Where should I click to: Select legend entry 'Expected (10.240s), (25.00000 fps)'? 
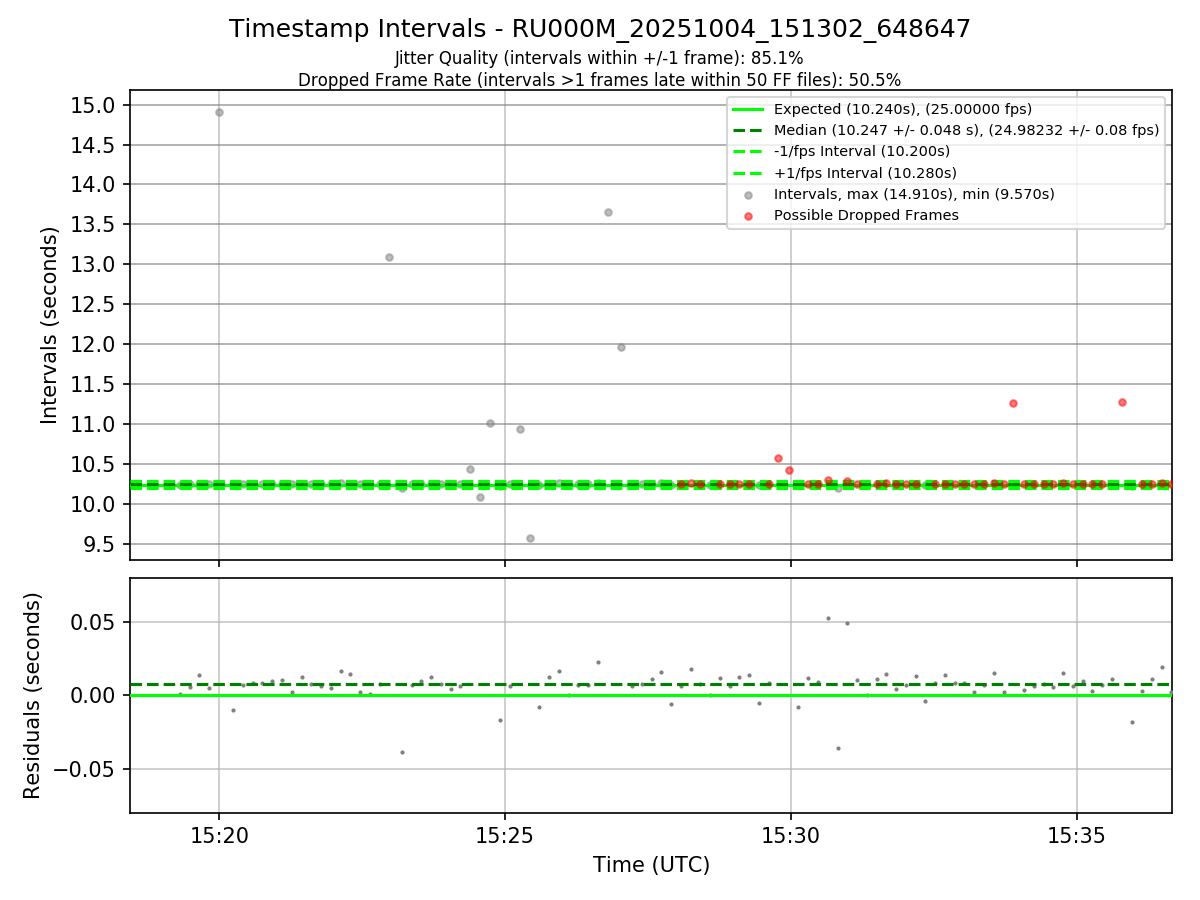pyautogui.click(x=903, y=109)
